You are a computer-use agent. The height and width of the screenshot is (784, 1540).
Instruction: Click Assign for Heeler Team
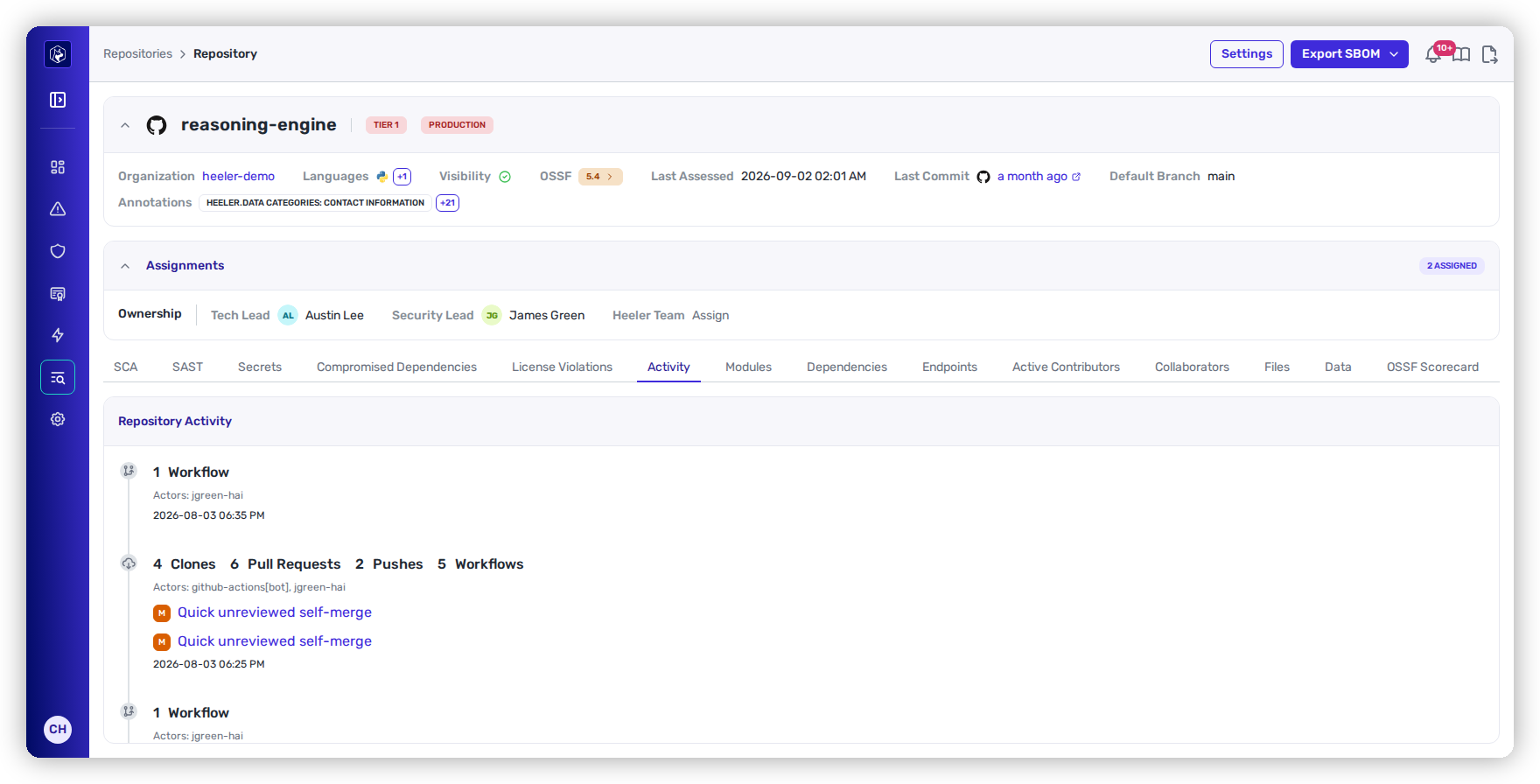click(x=710, y=315)
